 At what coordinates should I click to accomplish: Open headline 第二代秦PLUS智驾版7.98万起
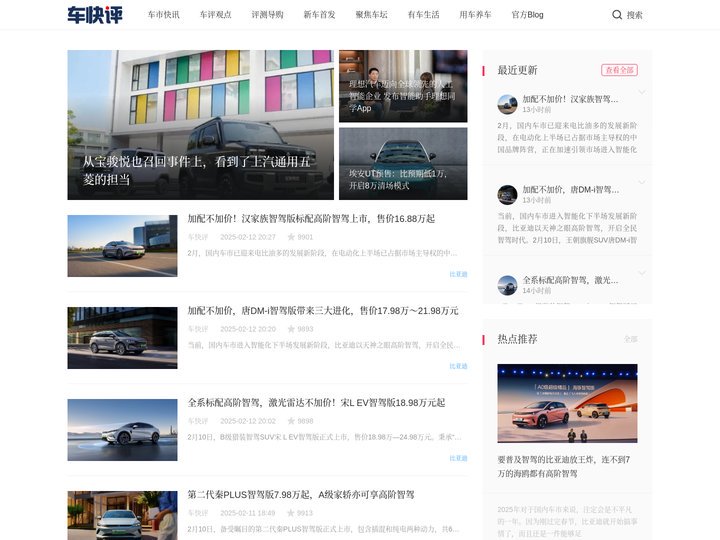(x=301, y=495)
